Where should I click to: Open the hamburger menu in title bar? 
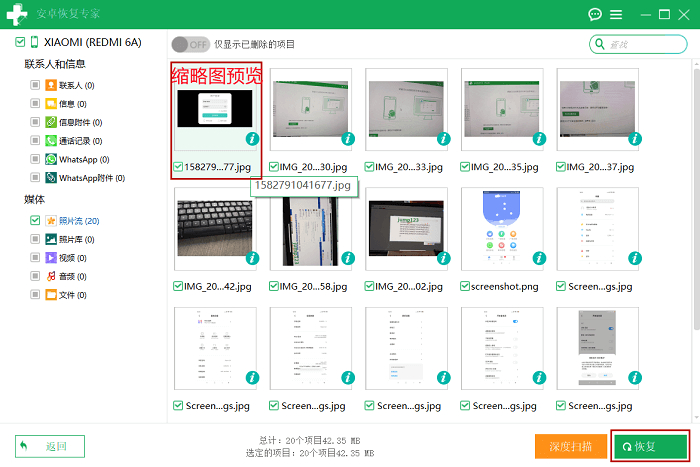(616, 15)
